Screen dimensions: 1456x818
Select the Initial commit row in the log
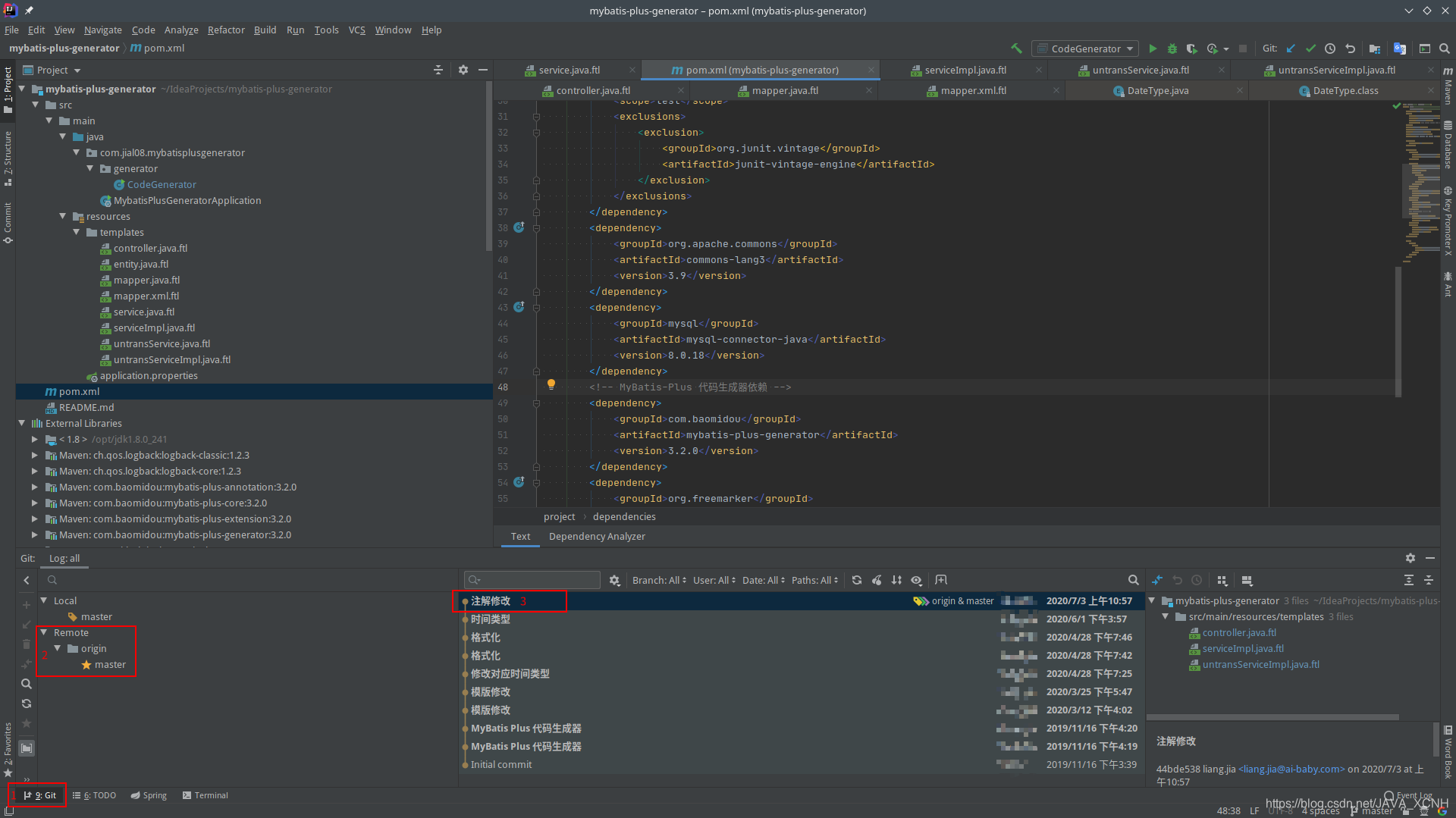(800, 764)
